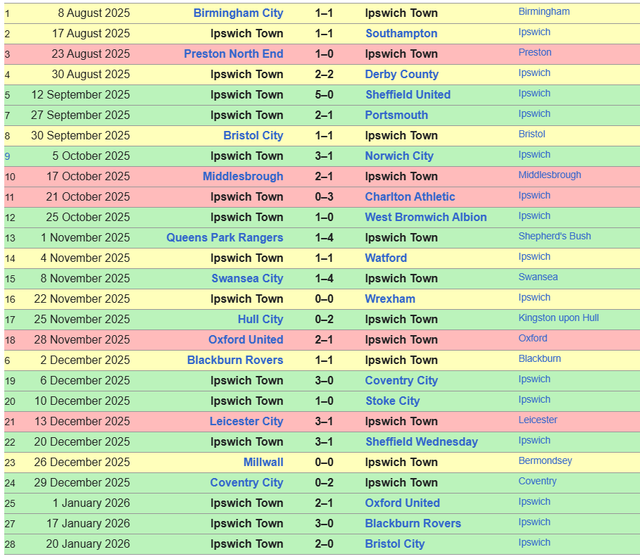Open the Queens Park Rangers link
Viewport: 640px width, 559px height.
[x=224, y=237]
